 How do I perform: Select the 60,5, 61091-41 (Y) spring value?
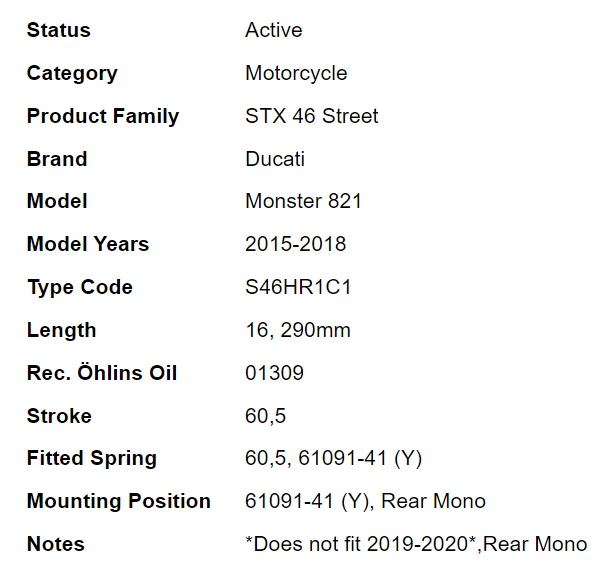click(333, 458)
